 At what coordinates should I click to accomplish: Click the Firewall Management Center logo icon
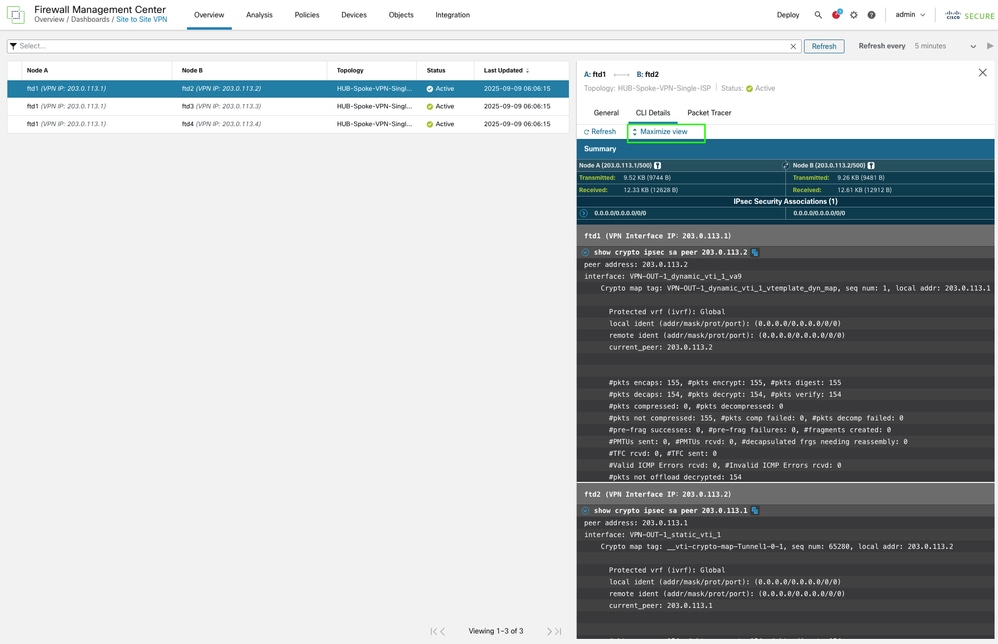15,15
